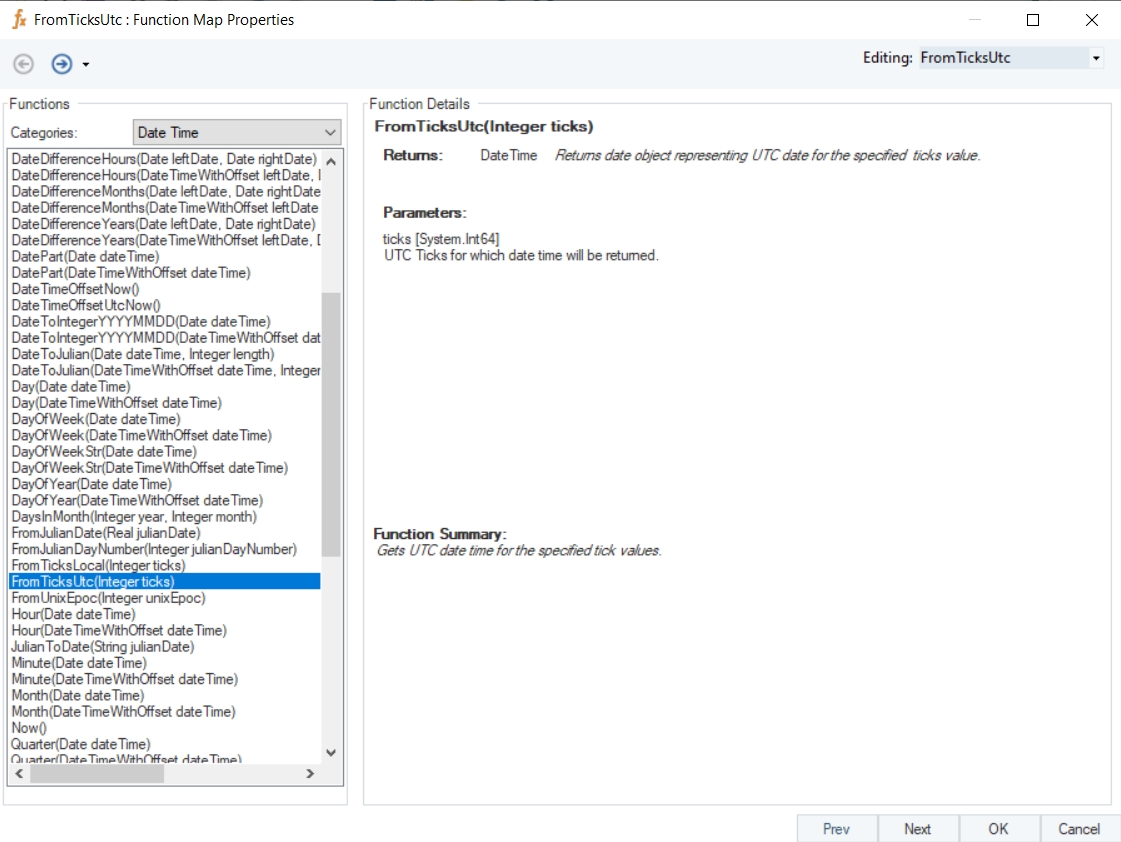Click the back navigation arrow icon
Image resolution: width=1121 pixels, height=842 pixels.
pyautogui.click(x=23, y=64)
